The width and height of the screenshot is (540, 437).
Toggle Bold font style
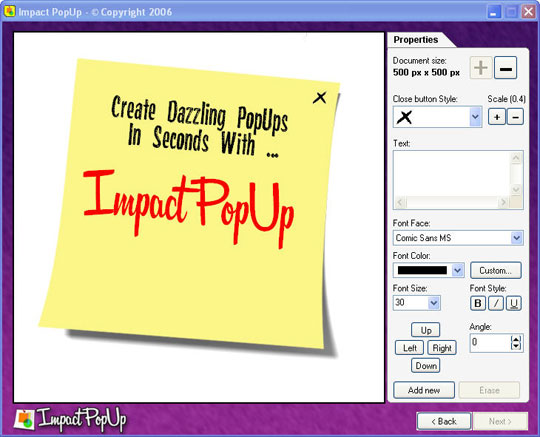tap(478, 303)
